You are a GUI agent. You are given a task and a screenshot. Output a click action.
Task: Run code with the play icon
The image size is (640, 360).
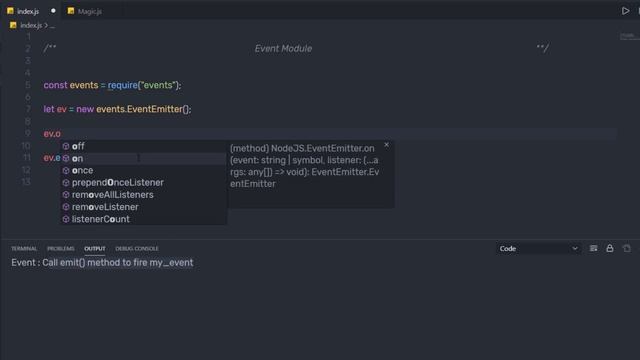pyautogui.click(x=625, y=11)
